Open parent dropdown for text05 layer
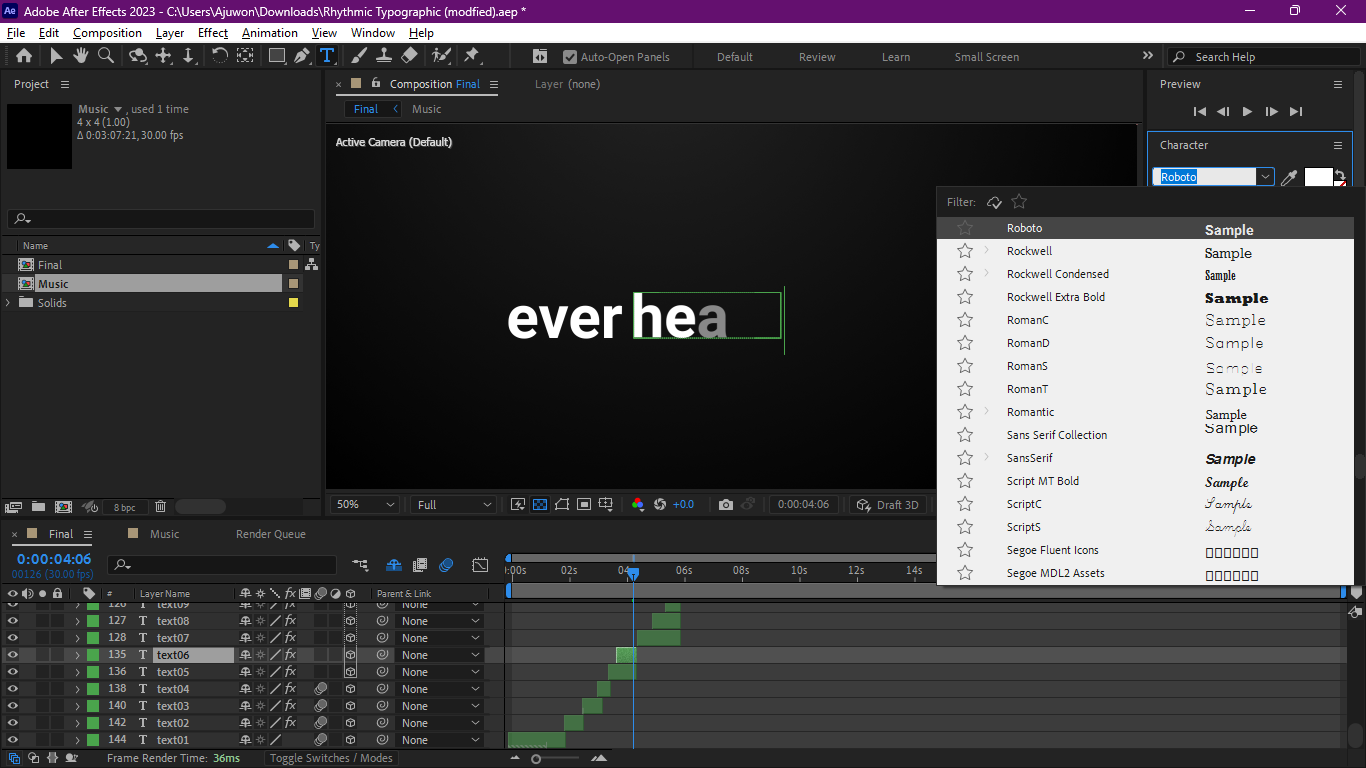 [x=439, y=672]
